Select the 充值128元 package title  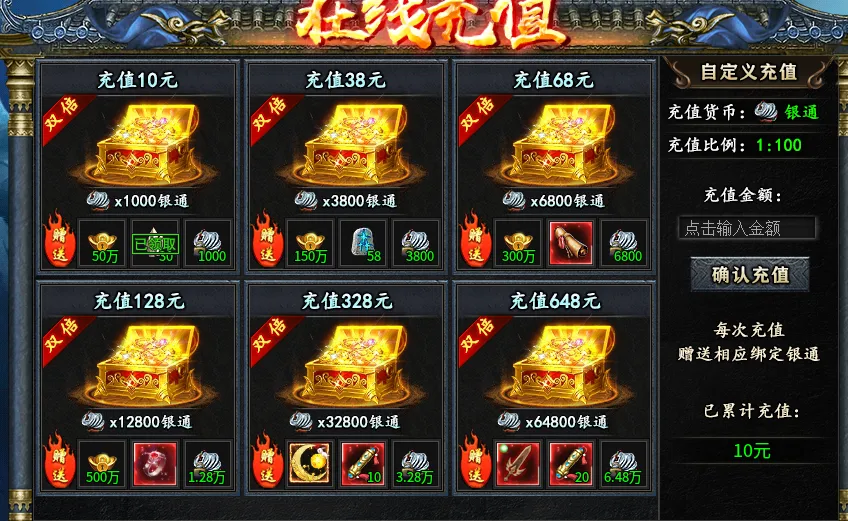(x=139, y=301)
